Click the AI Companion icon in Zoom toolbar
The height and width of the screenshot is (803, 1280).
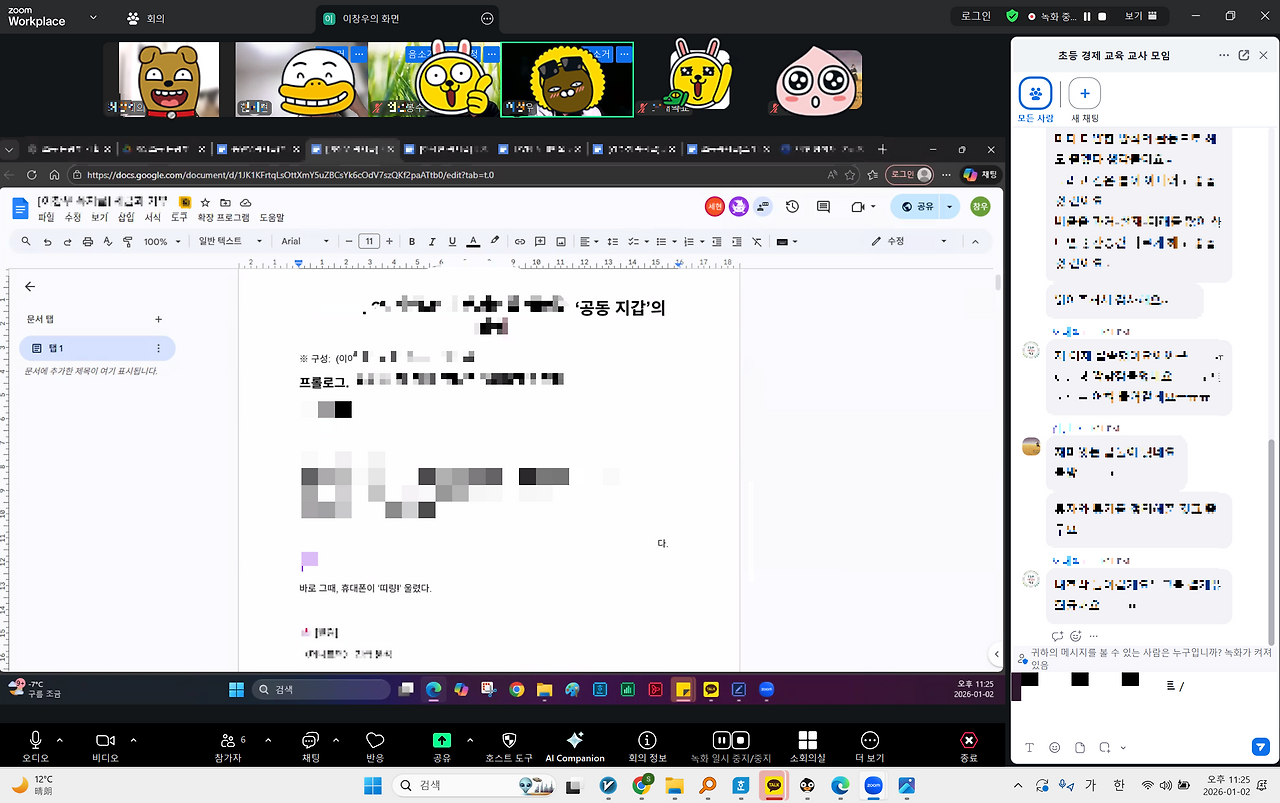point(574,742)
